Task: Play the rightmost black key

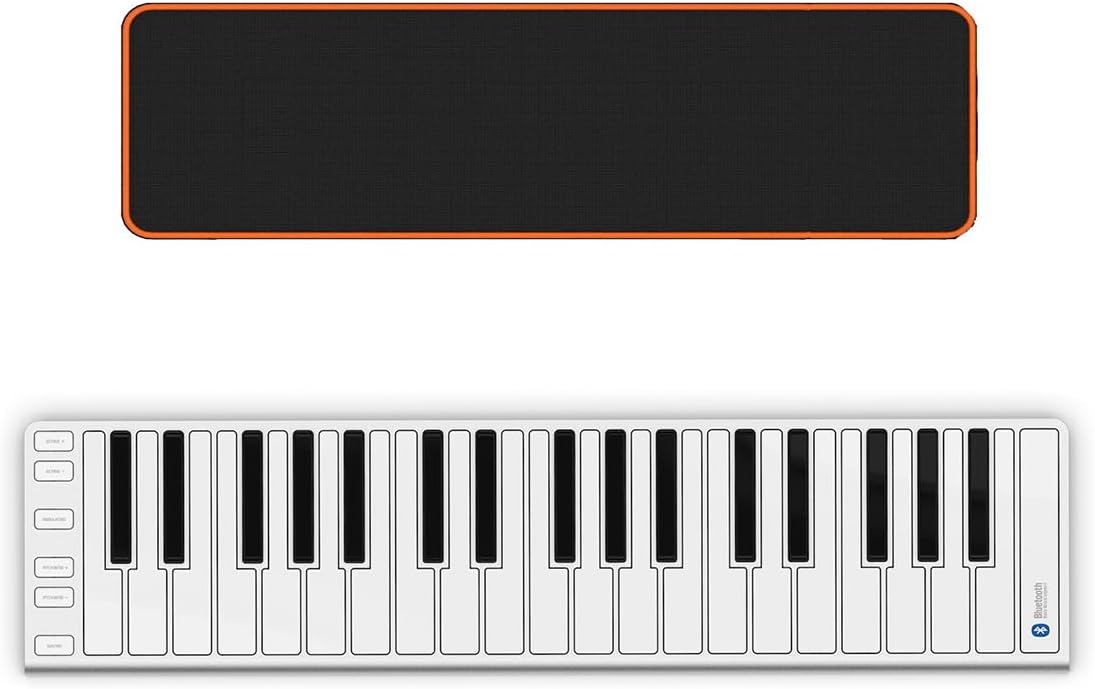Action: pos(978,496)
